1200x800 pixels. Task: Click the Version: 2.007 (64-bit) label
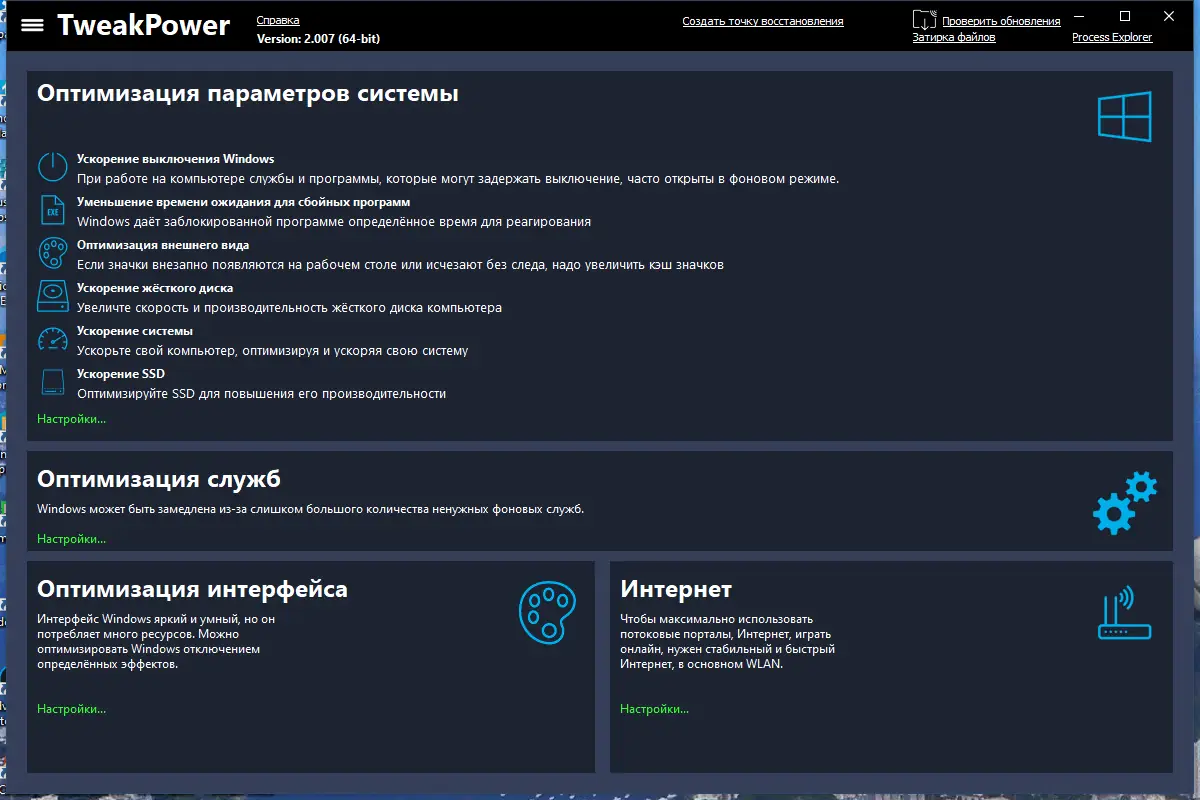tap(318, 39)
